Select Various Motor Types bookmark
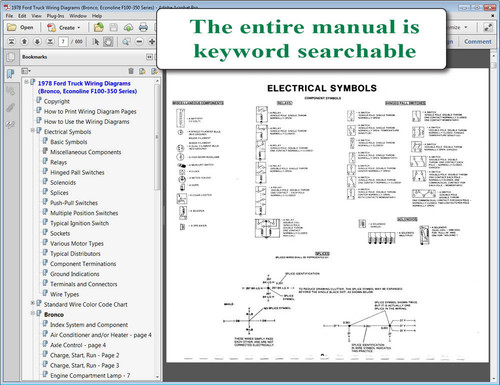500x385 pixels. pyautogui.click(x=77, y=244)
